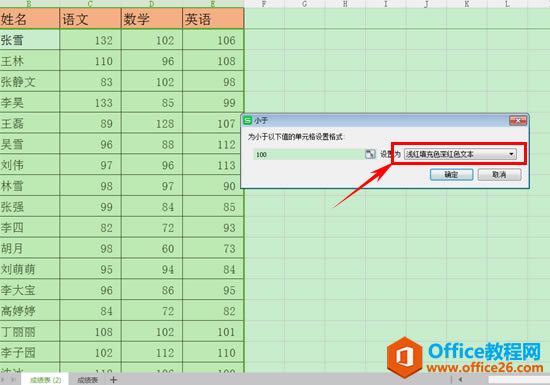Click the 确定 button
This screenshot has width=550, height=385.
[x=451, y=174]
